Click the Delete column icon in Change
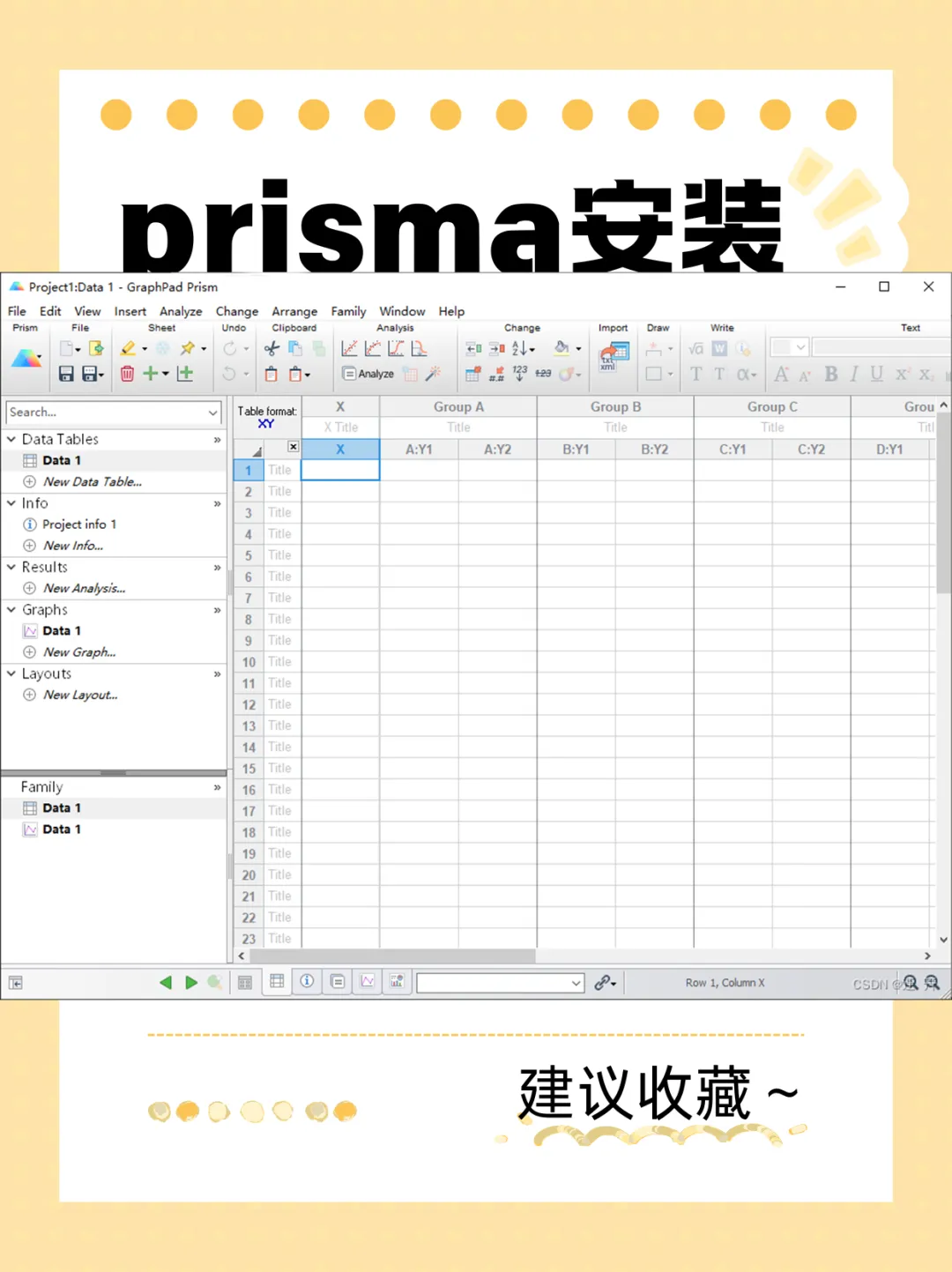This screenshot has width=952, height=1272. 497,348
